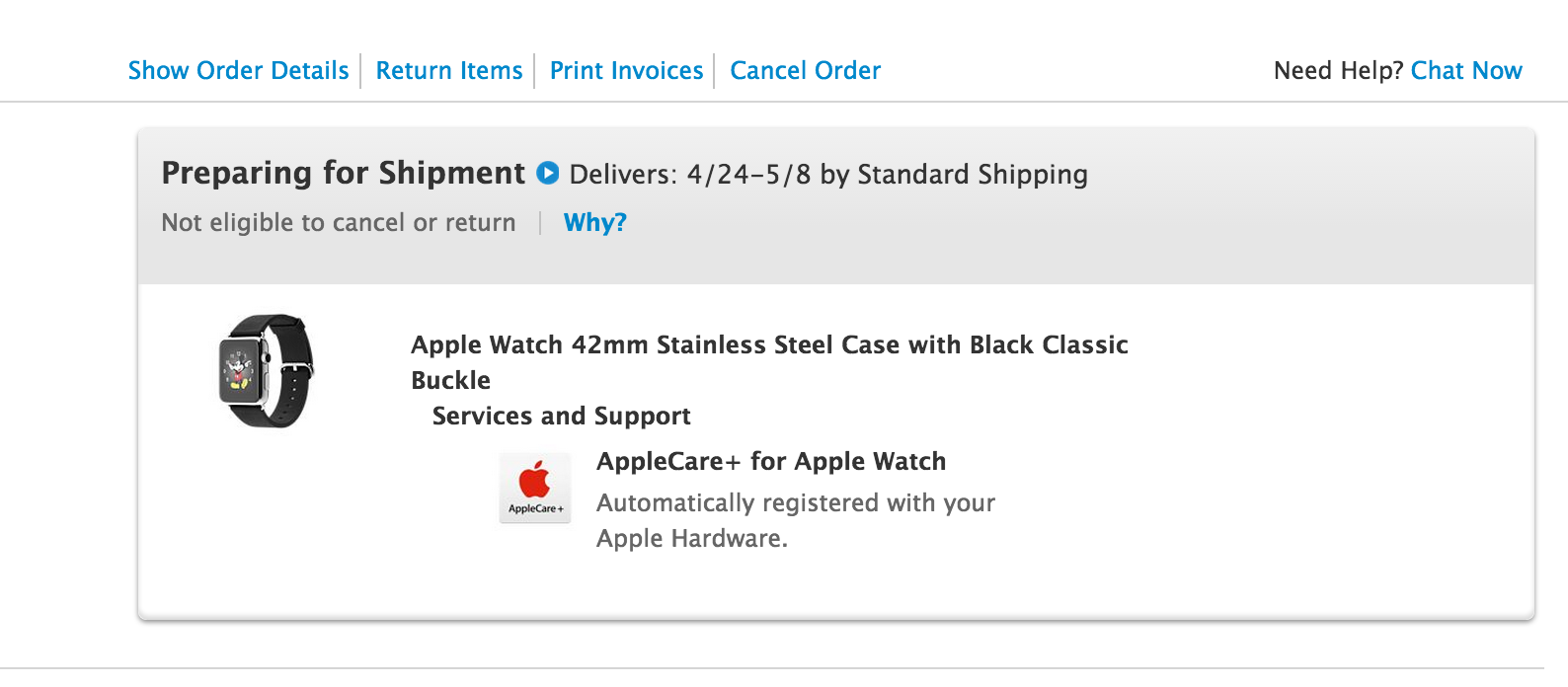Image resolution: width=1568 pixels, height=687 pixels.
Task: Select the Return Items link
Action: coord(449,71)
